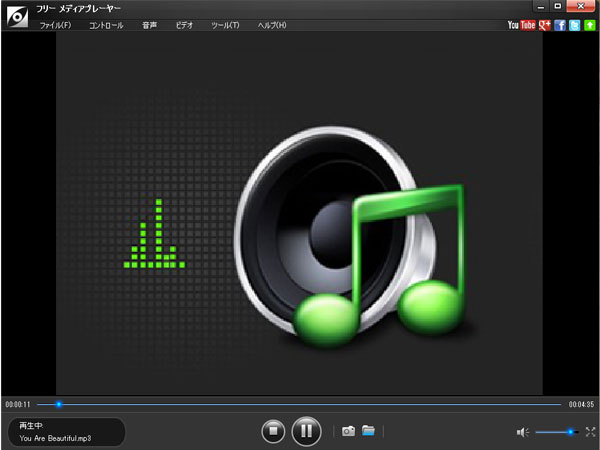The height and width of the screenshot is (450, 600).
Task: Share on Twitter icon
Action: coord(574,25)
